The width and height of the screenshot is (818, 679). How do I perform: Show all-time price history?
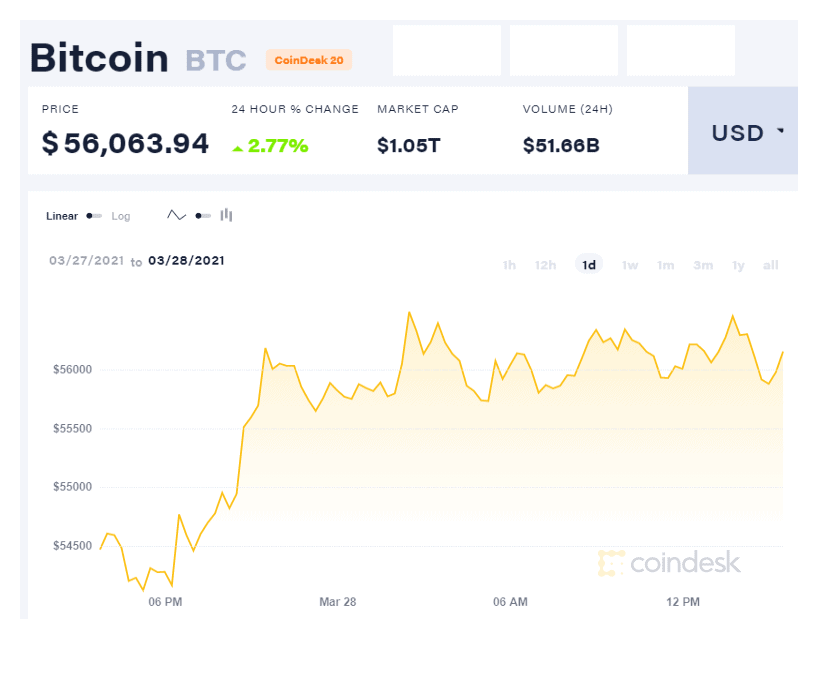point(771,265)
